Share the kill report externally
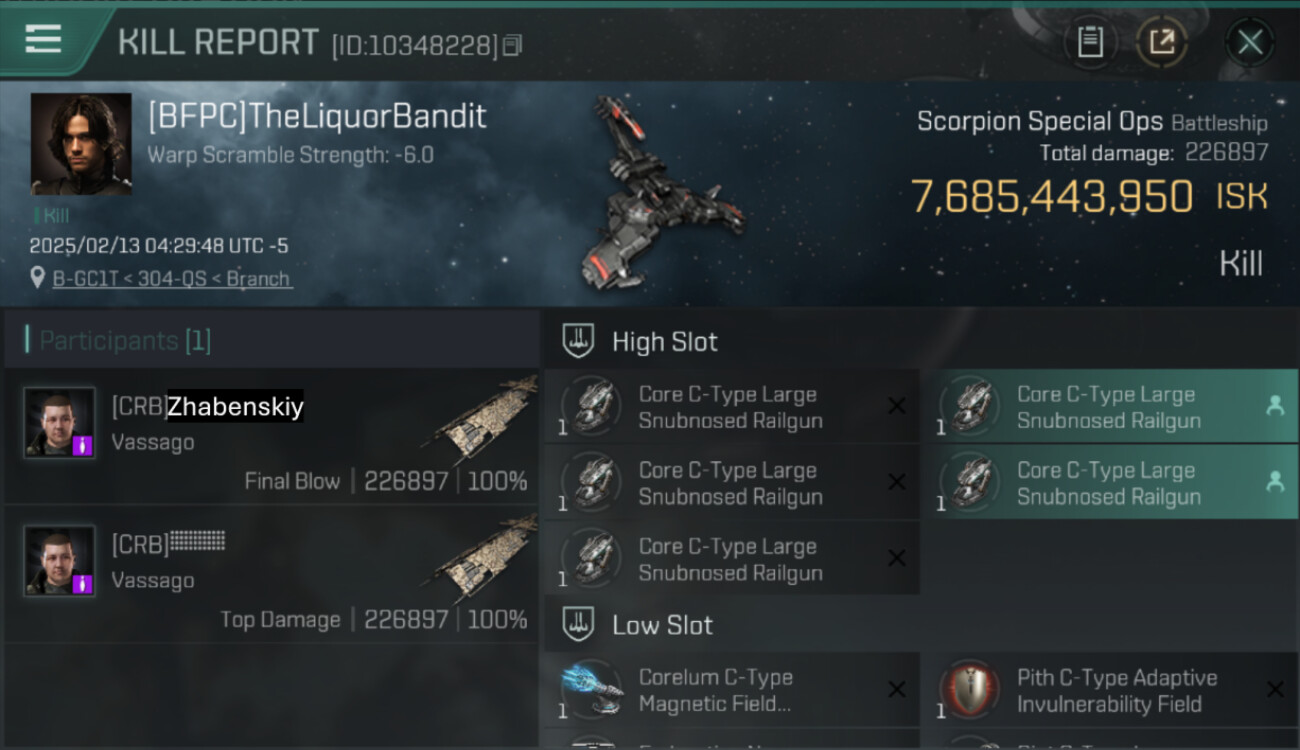Image resolution: width=1300 pixels, height=750 pixels. point(1162,42)
